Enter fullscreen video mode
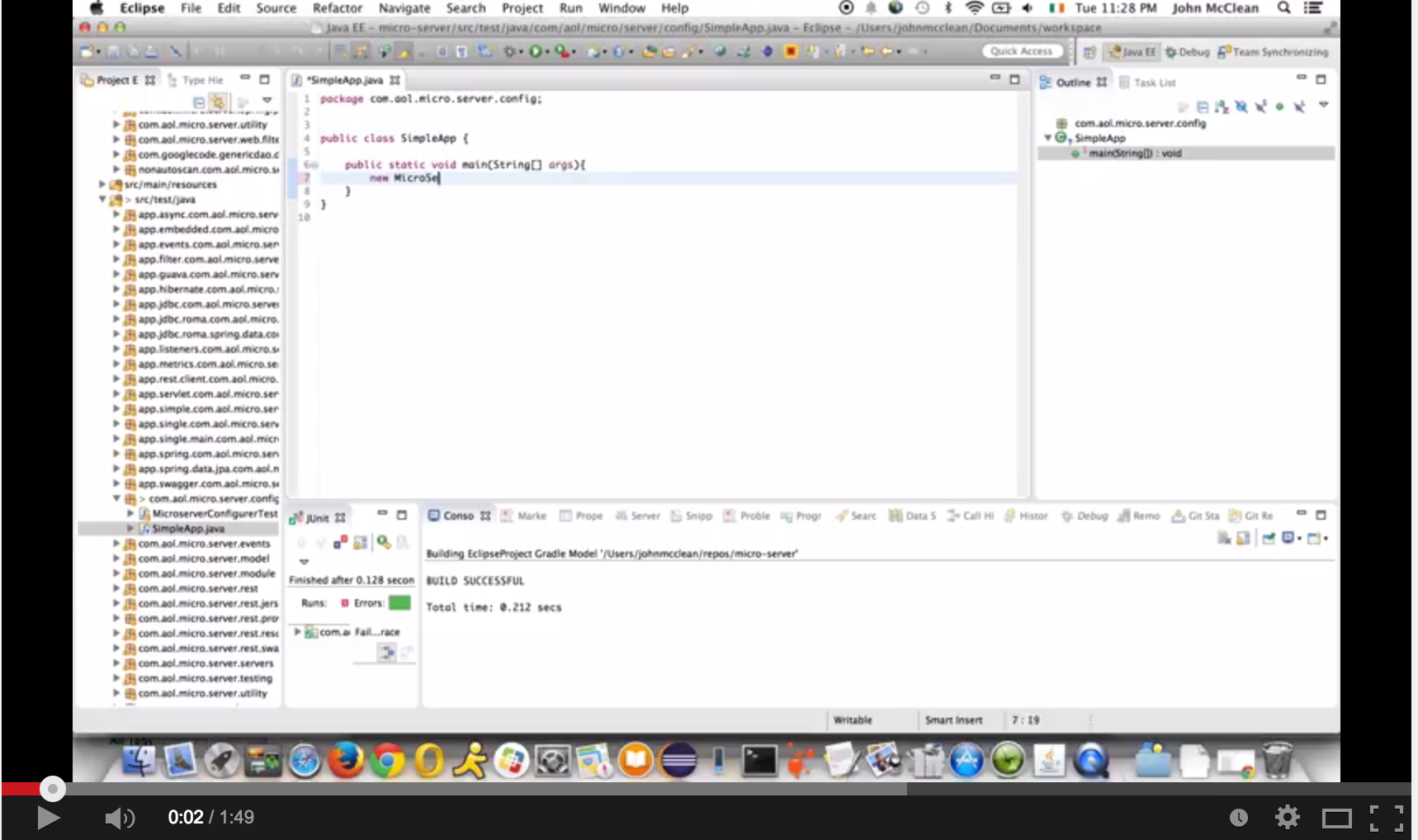 tap(1387, 818)
